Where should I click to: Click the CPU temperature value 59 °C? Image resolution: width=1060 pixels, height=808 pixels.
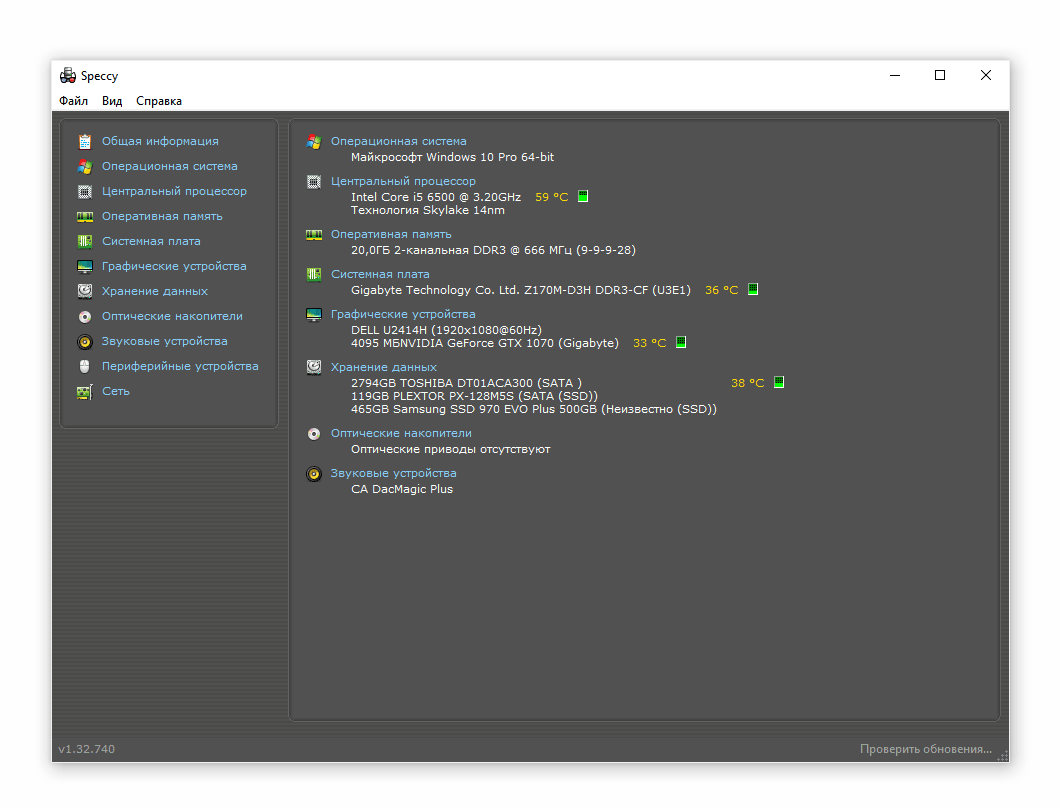(552, 197)
